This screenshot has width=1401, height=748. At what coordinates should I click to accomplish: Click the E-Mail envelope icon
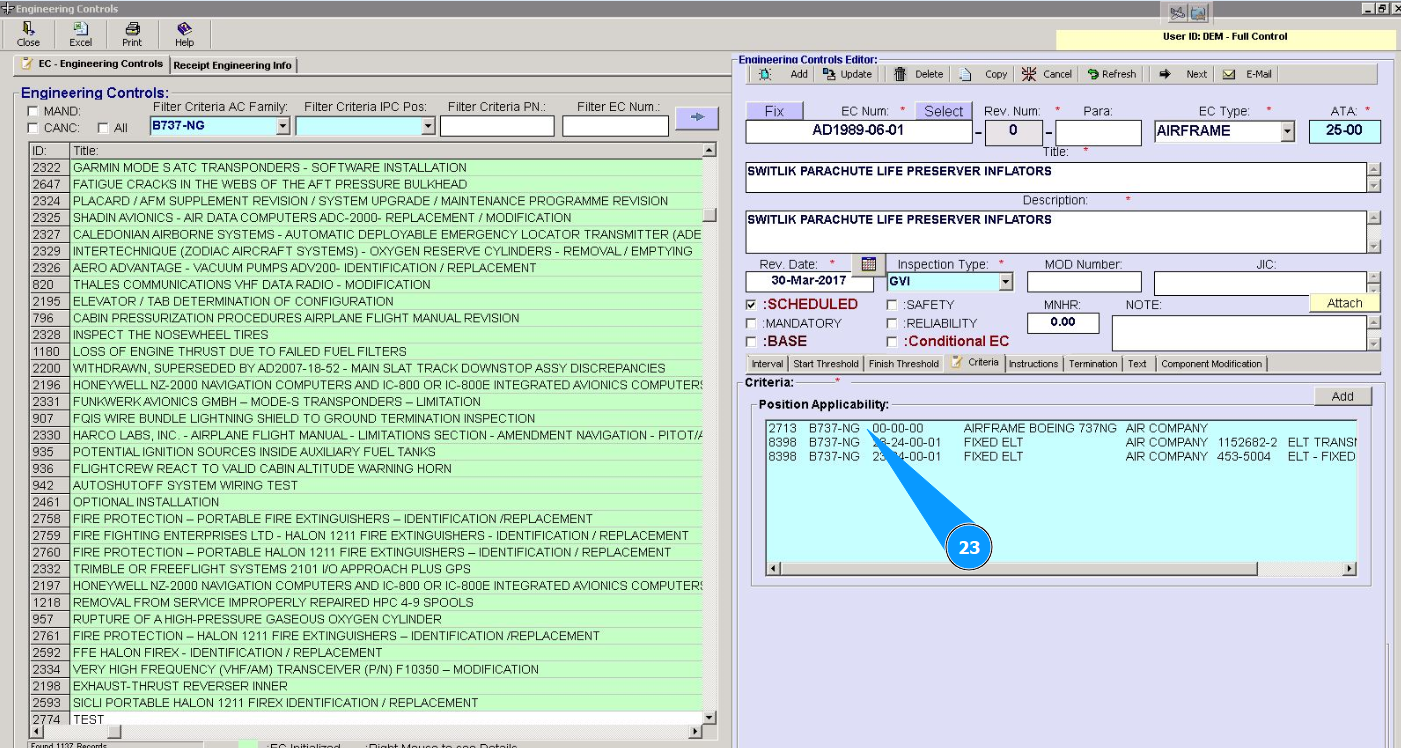click(x=1229, y=74)
